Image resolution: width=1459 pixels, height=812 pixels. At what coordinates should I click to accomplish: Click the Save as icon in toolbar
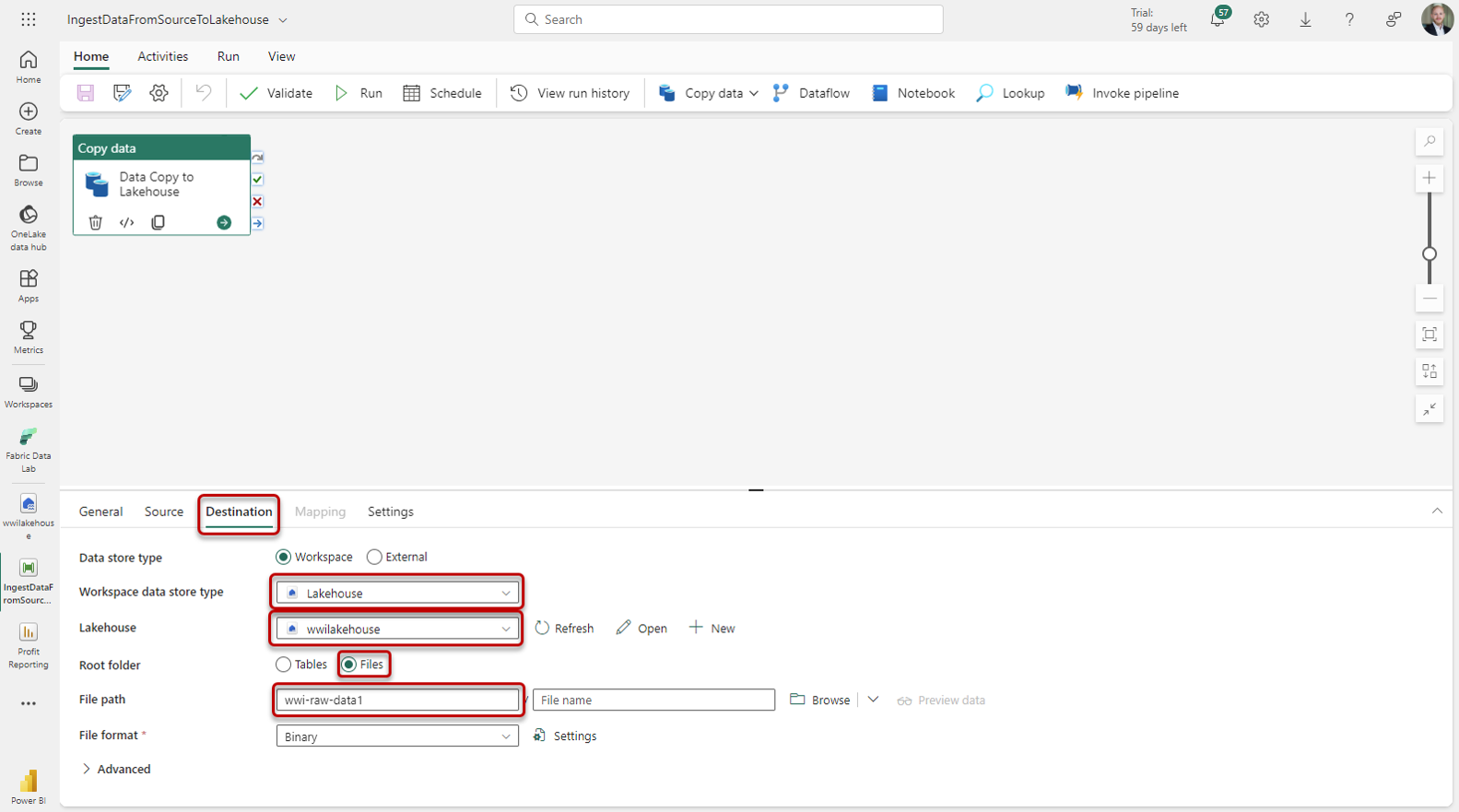pyautogui.click(x=122, y=93)
